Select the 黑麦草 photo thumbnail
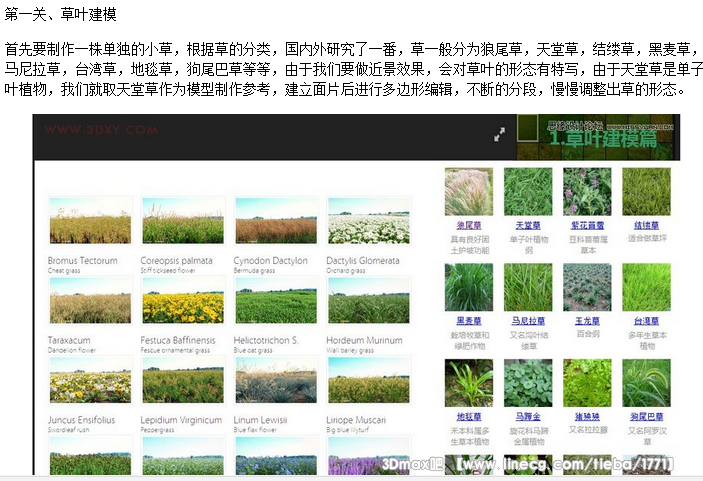Image resolution: width=703 pixels, height=481 pixels. (469, 287)
